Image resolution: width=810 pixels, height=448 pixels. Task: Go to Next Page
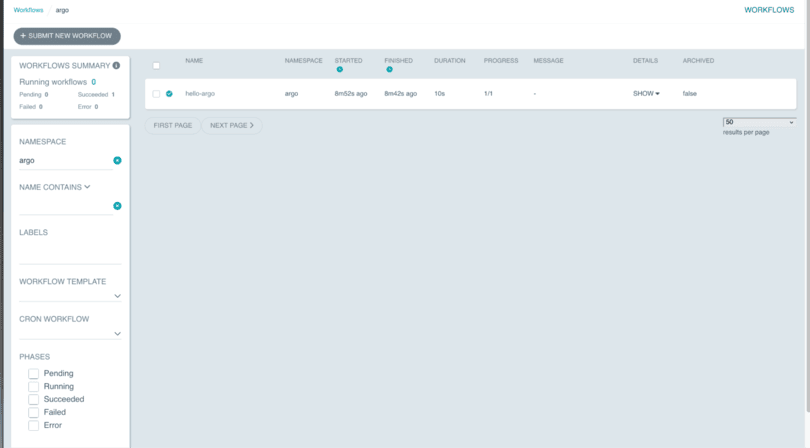pos(232,126)
